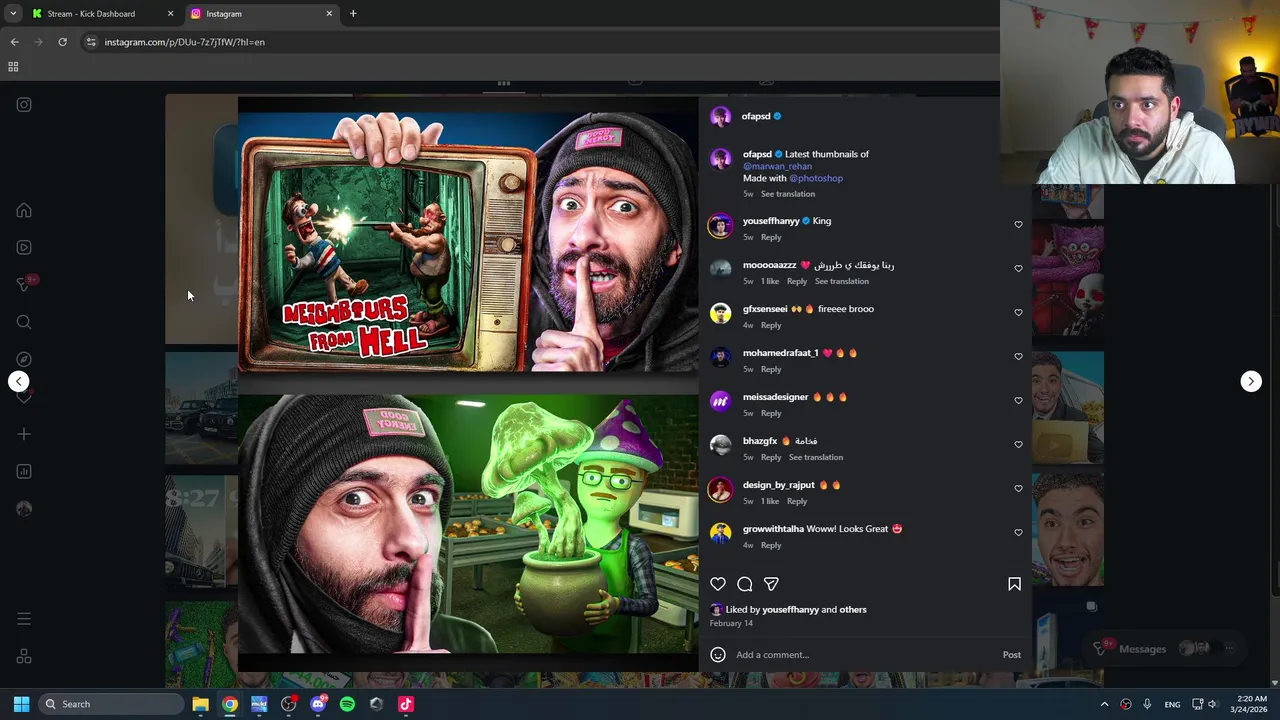Open @photoshop mention link
Screen dimensions: 1280x720
[x=816, y=178]
